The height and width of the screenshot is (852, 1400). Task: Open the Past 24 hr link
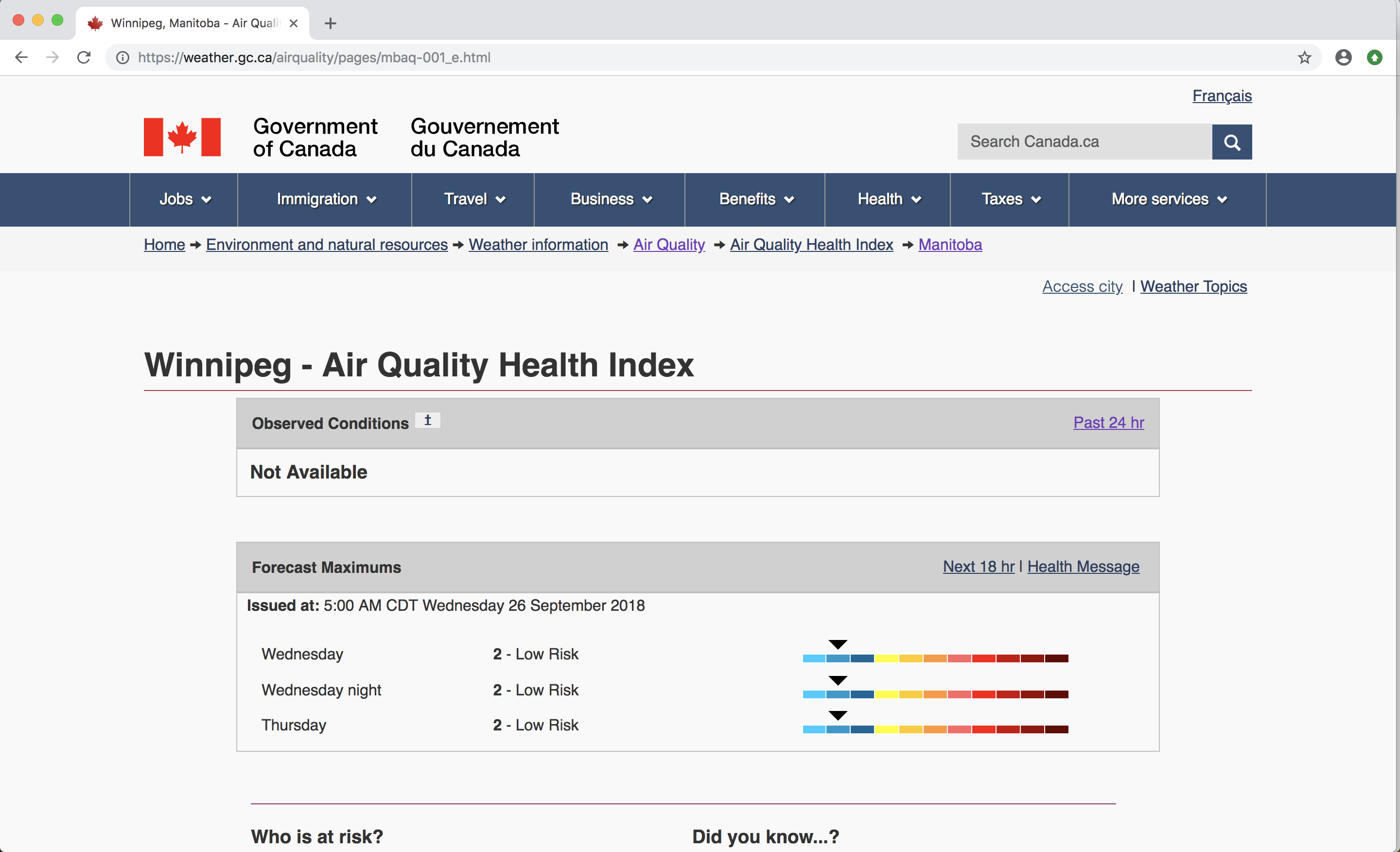[1108, 422]
